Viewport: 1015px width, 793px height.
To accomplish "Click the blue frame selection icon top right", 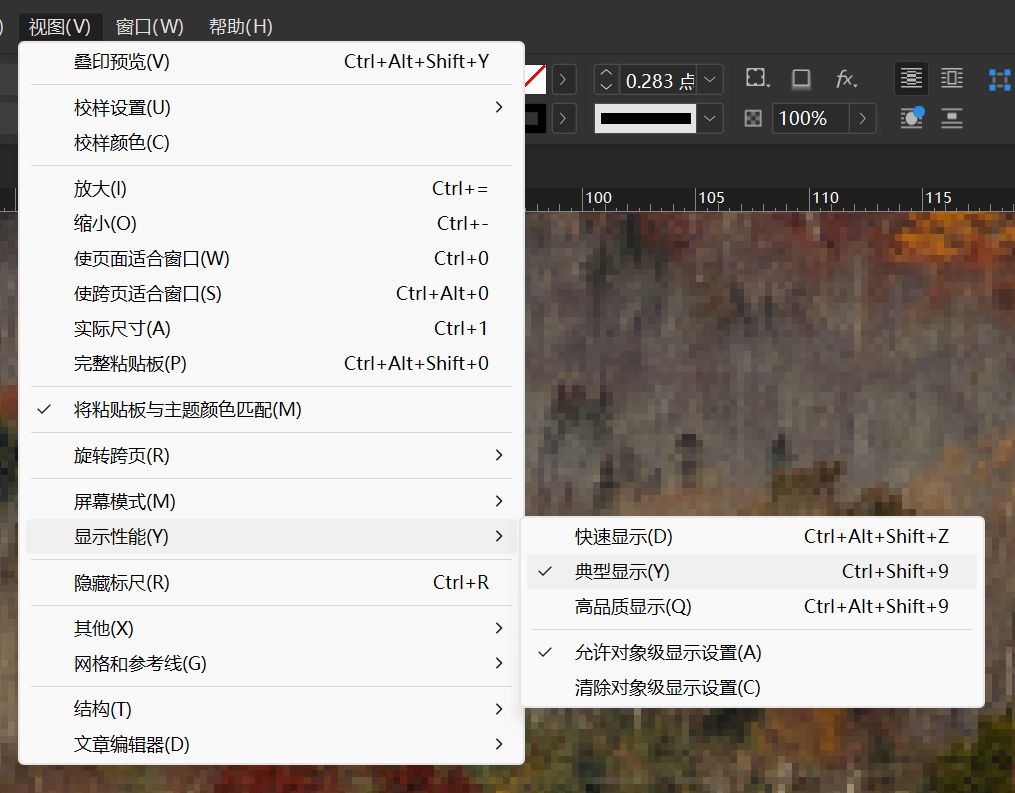I will click(999, 78).
